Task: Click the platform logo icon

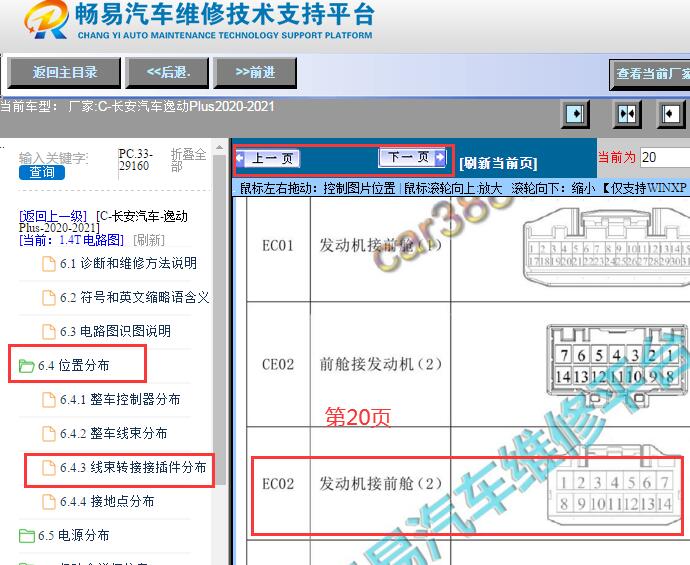Action: 46,19
